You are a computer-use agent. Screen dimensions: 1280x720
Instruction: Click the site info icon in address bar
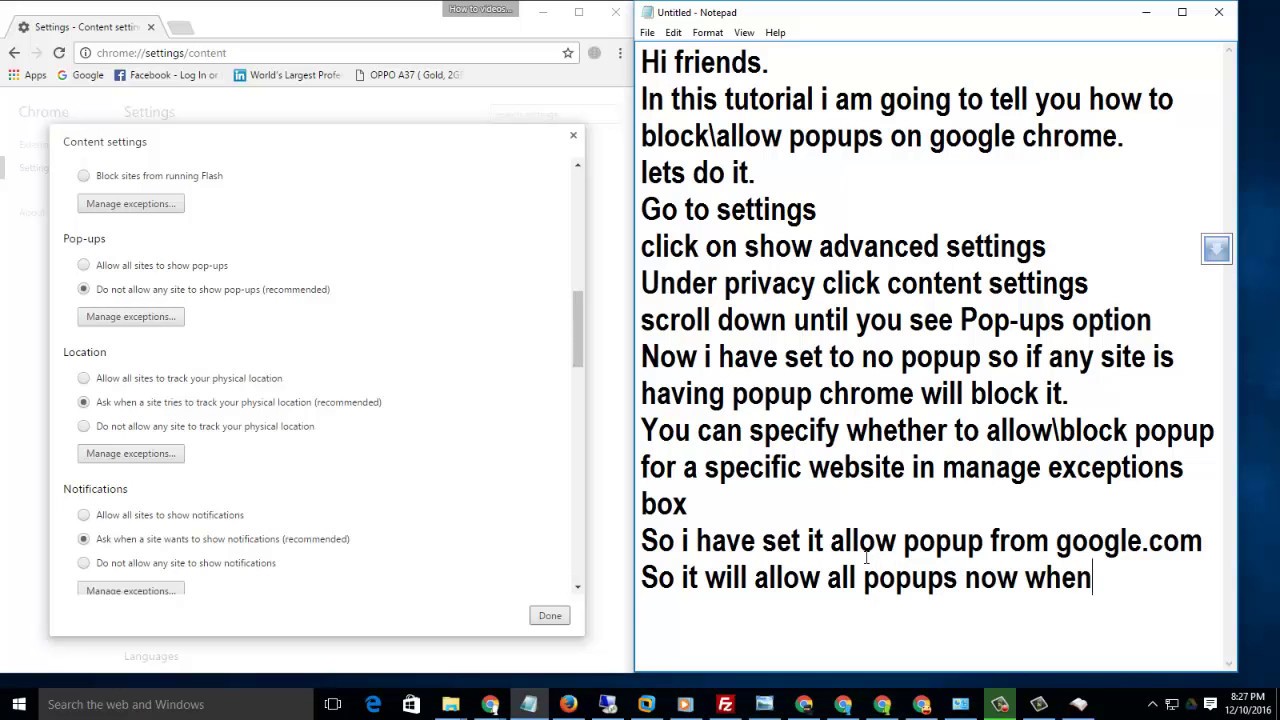click(86, 53)
